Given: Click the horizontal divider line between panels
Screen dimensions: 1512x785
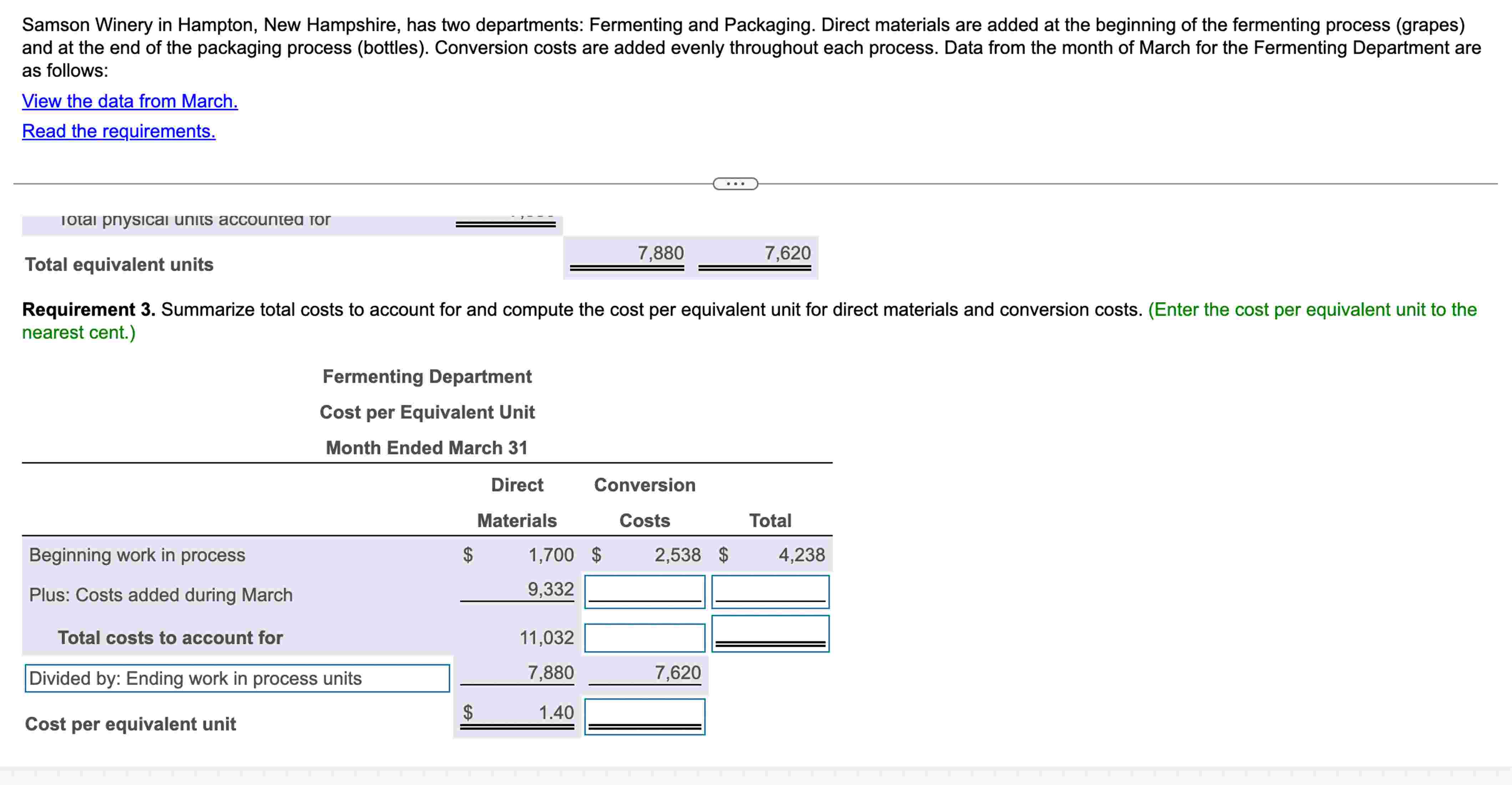Looking at the screenshot, I should [352, 184].
